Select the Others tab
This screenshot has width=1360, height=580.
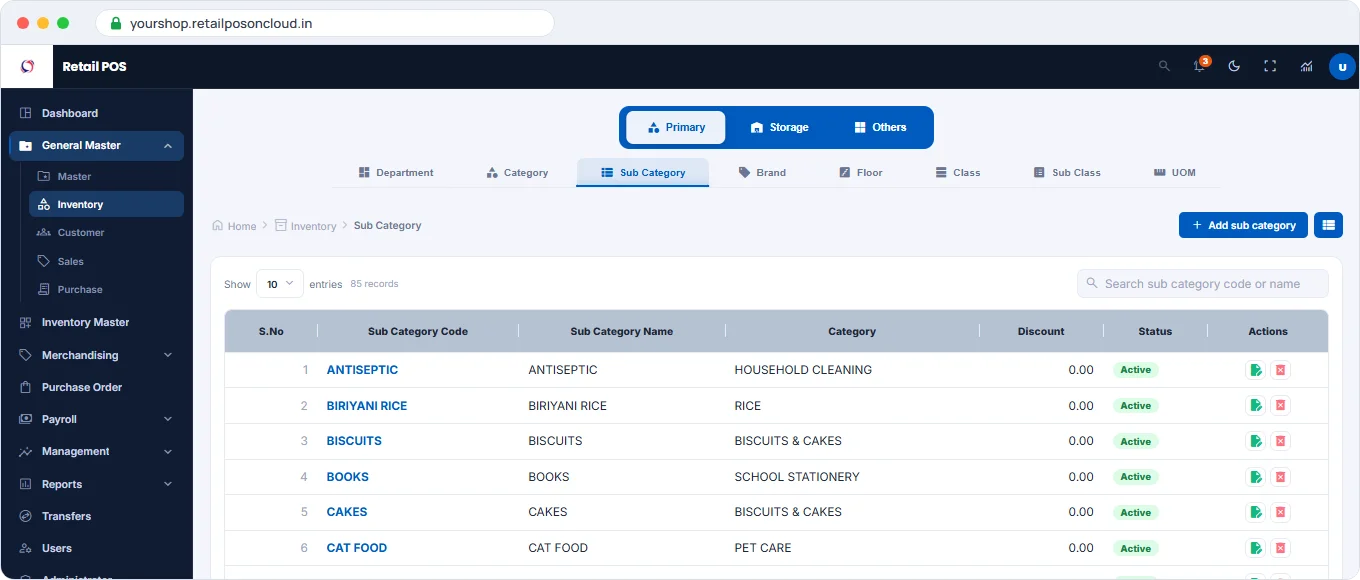pos(880,127)
